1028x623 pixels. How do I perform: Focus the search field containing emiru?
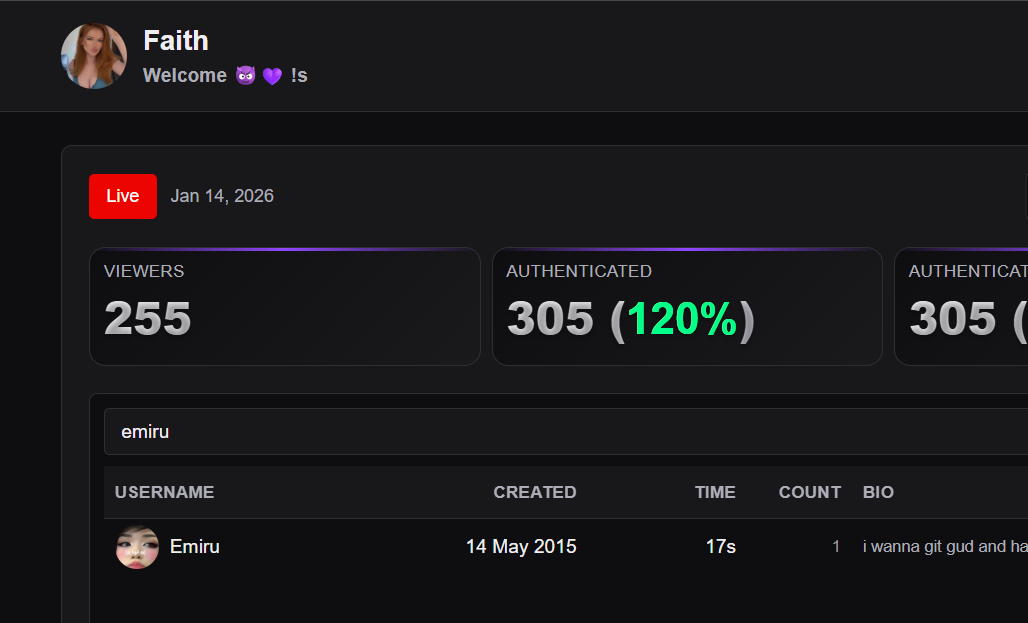566,432
